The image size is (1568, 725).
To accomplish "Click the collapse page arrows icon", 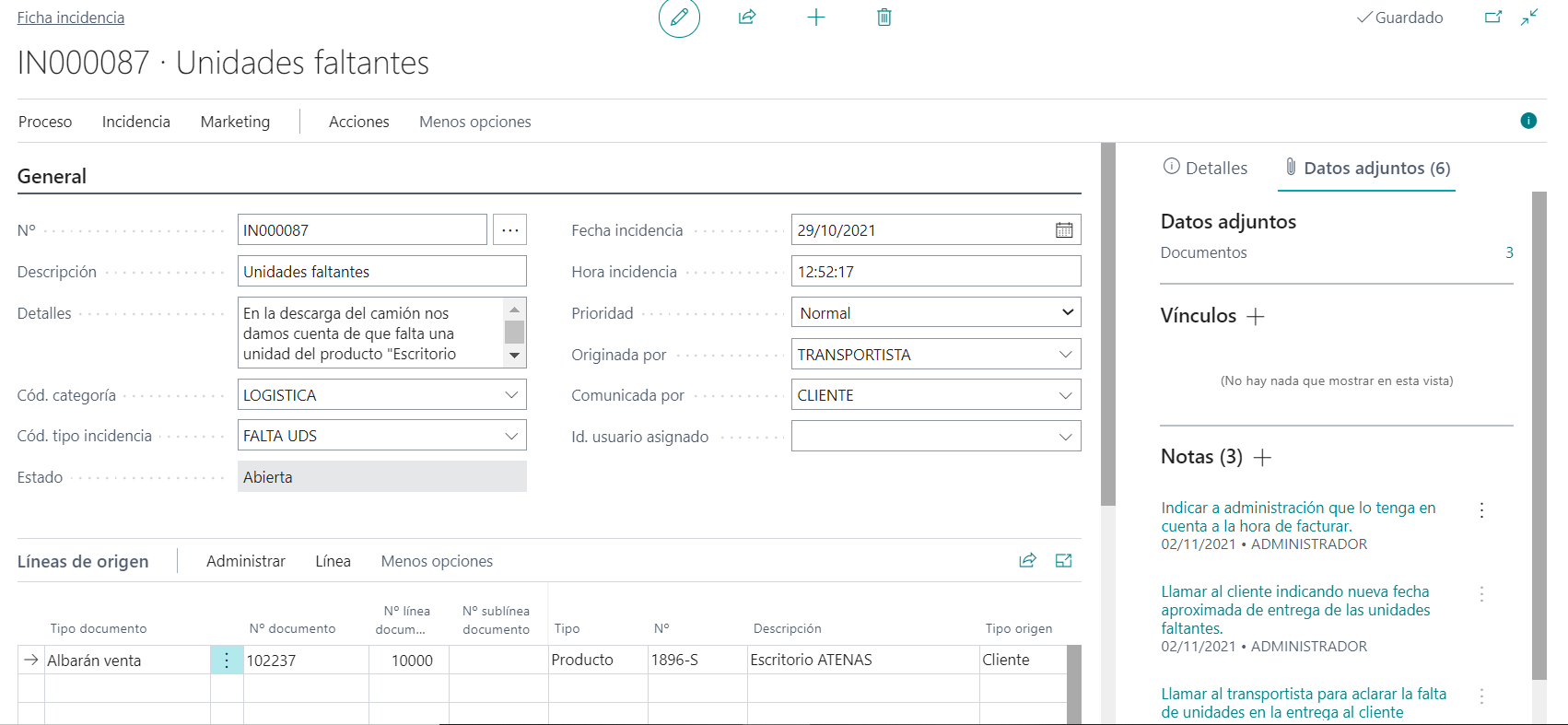I will point(1529,18).
